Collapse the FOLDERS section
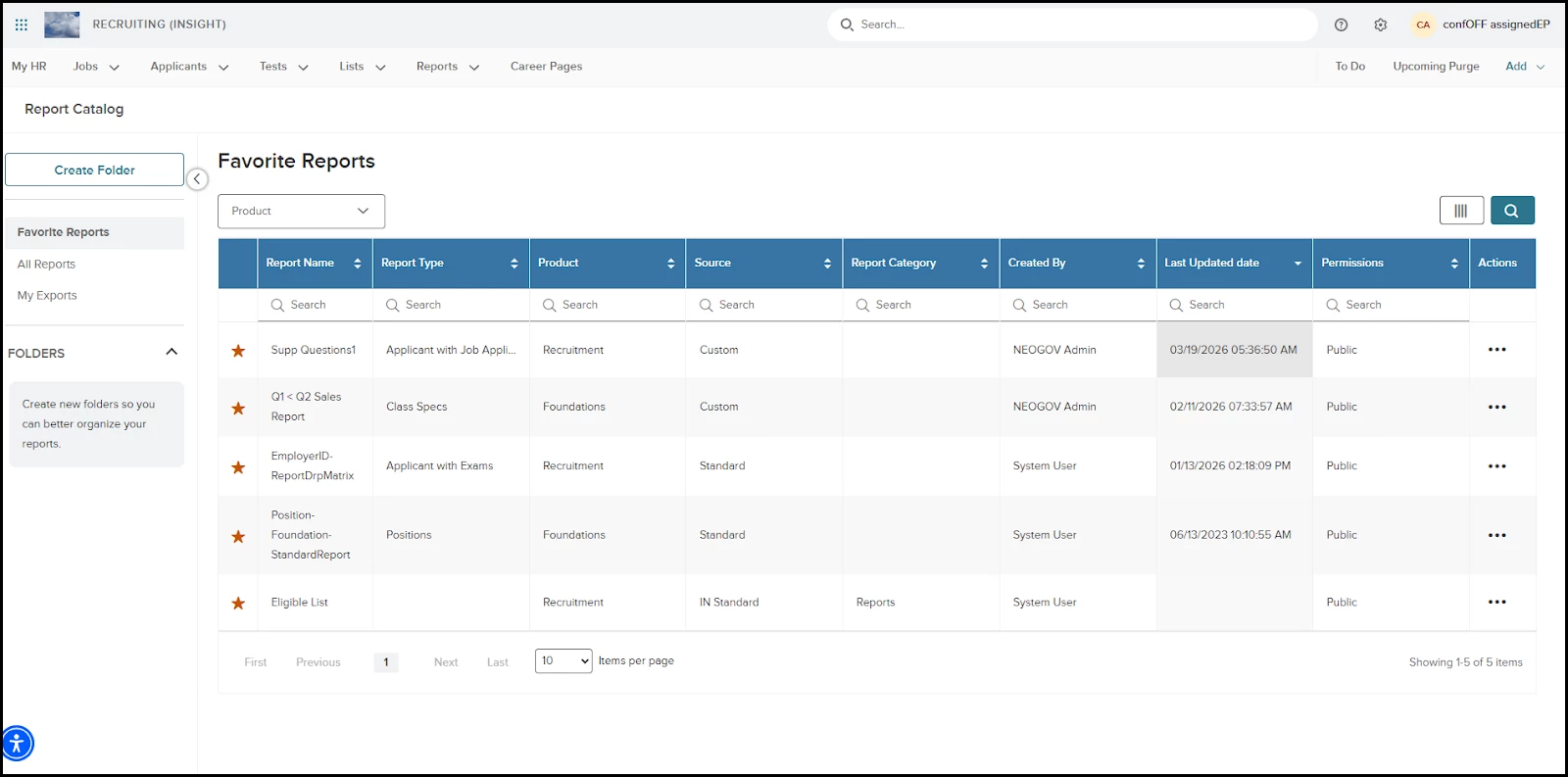Image resolution: width=1568 pixels, height=777 pixels. point(171,352)
